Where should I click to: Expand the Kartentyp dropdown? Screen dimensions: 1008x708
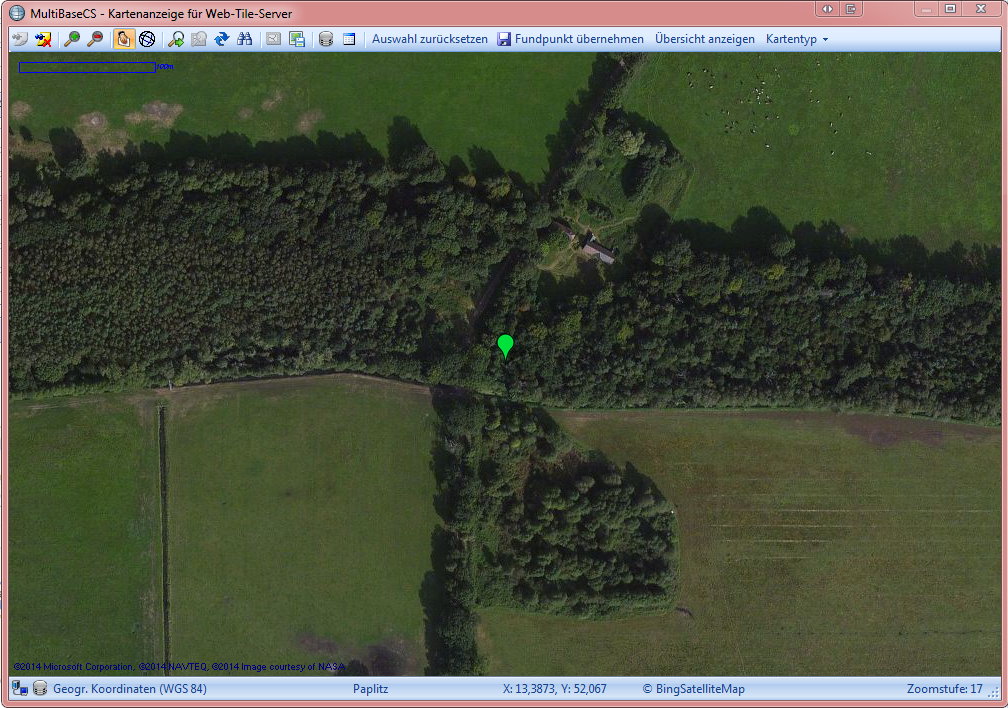click(796, 39)
